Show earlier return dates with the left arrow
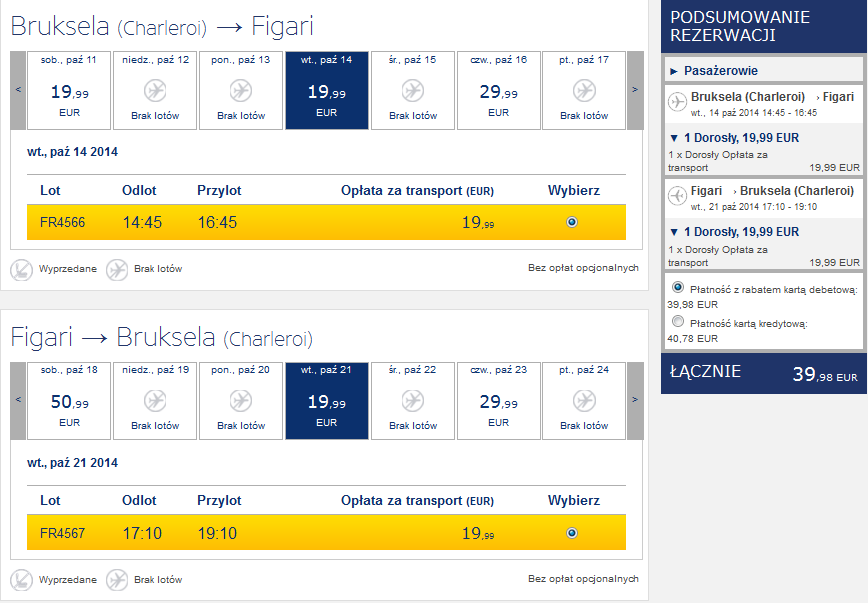 [x=18, y=401]
